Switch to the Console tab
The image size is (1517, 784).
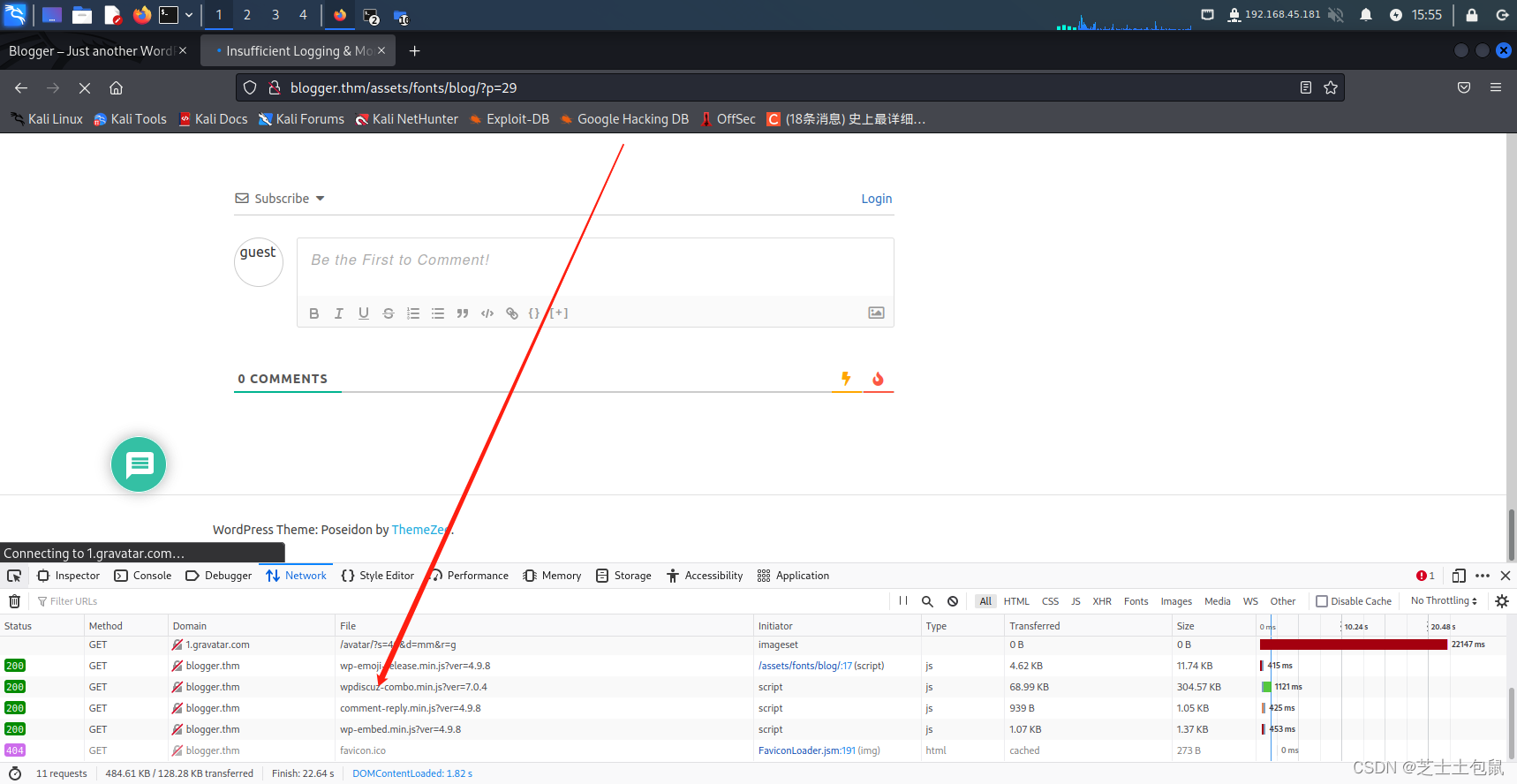(x=143, y=576)
